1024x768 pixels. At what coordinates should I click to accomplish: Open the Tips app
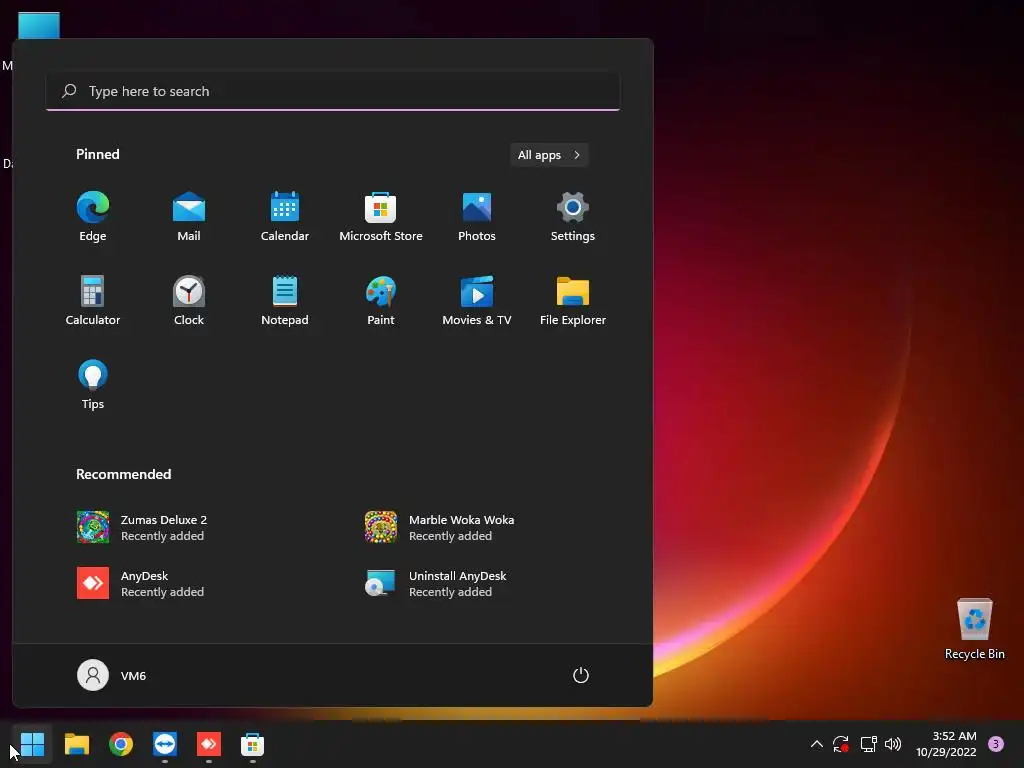coord(93,385)
